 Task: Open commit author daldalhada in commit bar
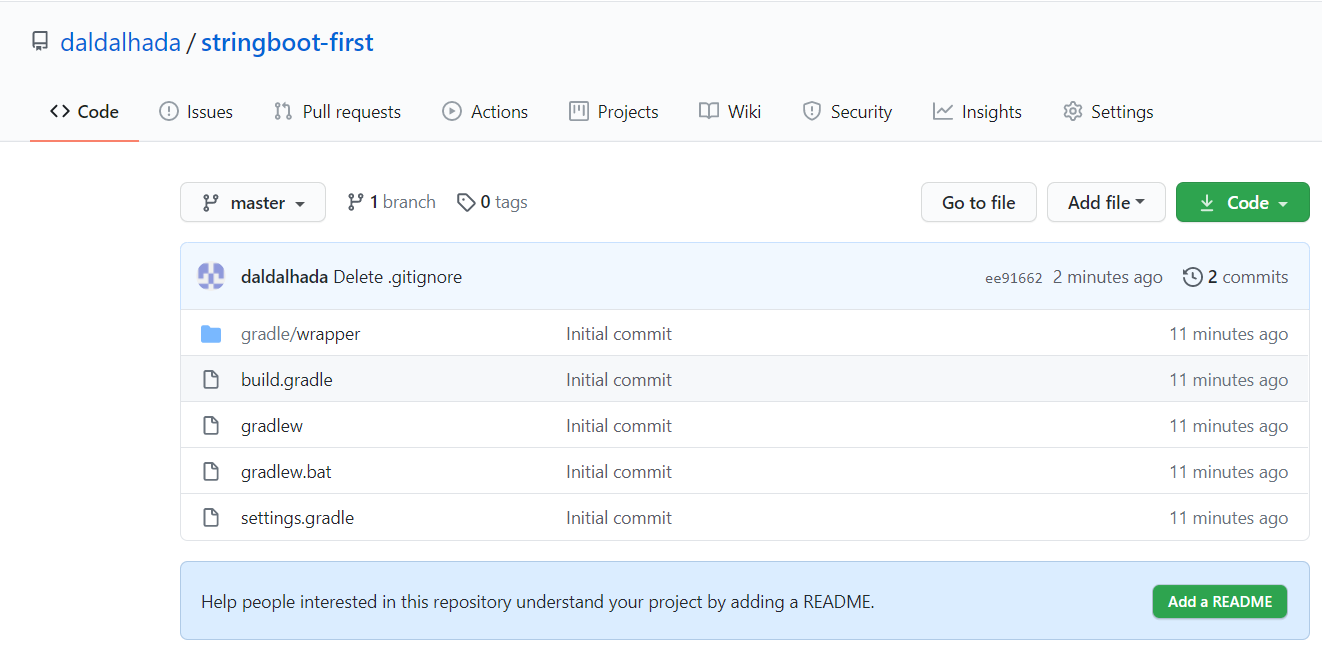[284, 277]
